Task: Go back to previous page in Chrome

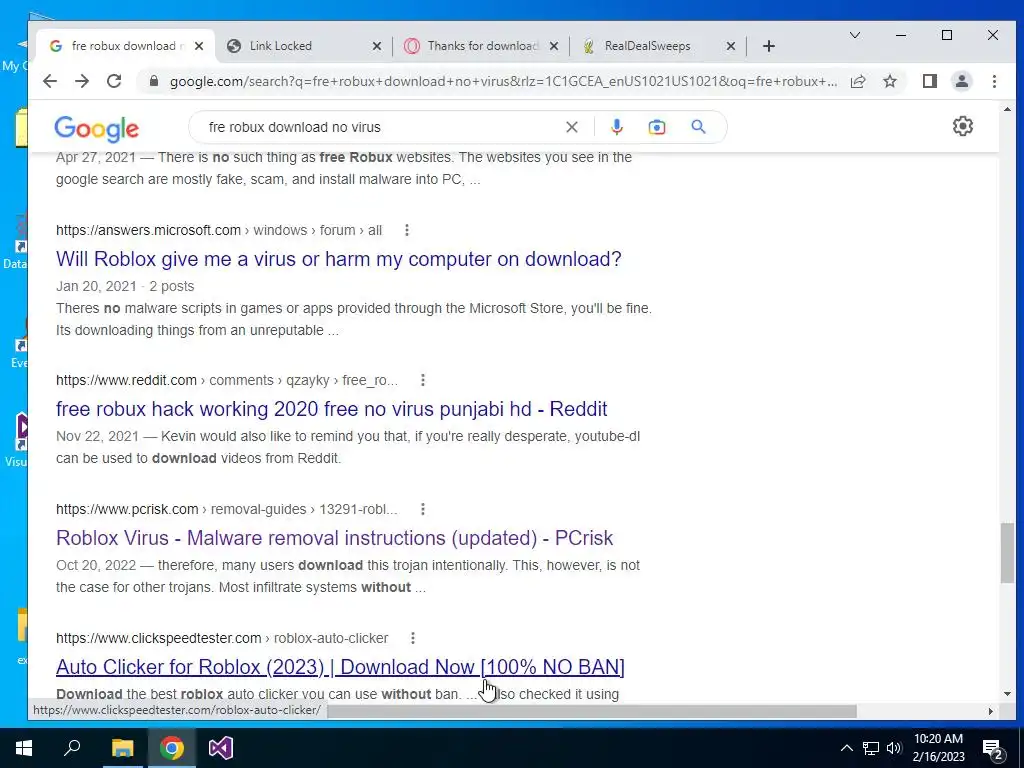Action: pyautogui.click(x=50, y=81)
